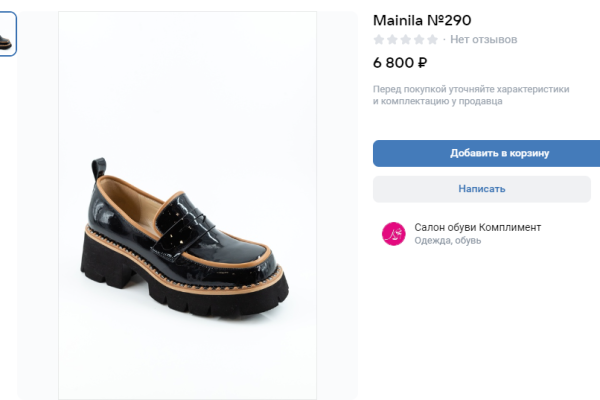
Task: Click the 6 800 ₽ price
Action: tap(400, 63)
